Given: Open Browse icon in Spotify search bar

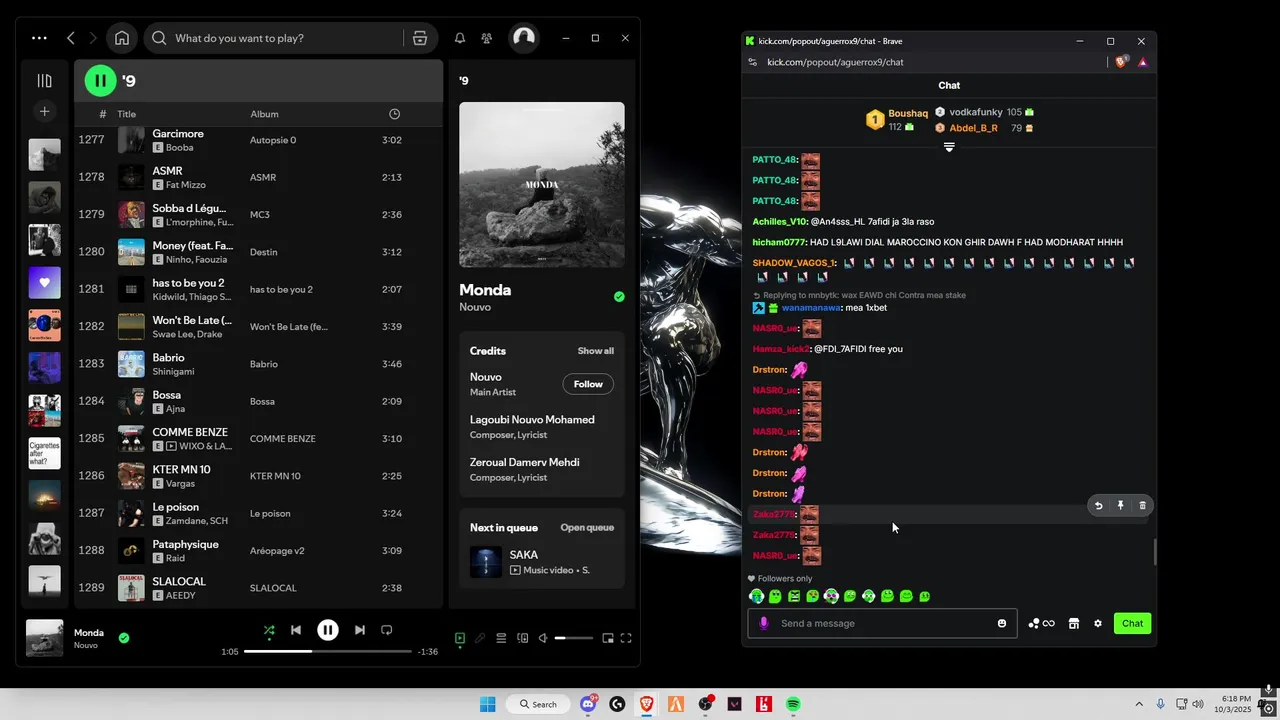Looking at the screenshot, I should [420, 38].
